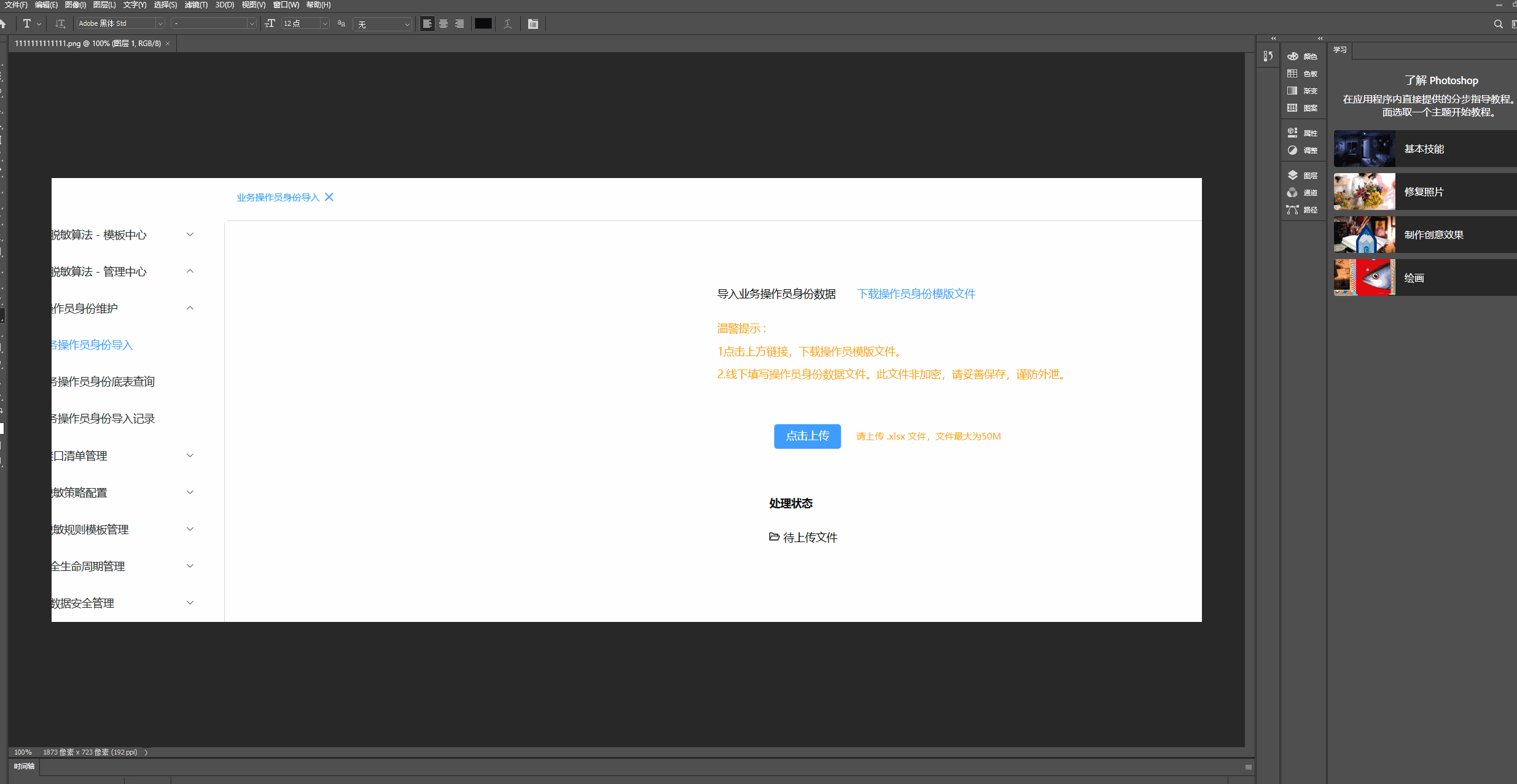
Task: Open the 滤镜(T) menu
Action: pyautogui.click(x=196, y=5)
